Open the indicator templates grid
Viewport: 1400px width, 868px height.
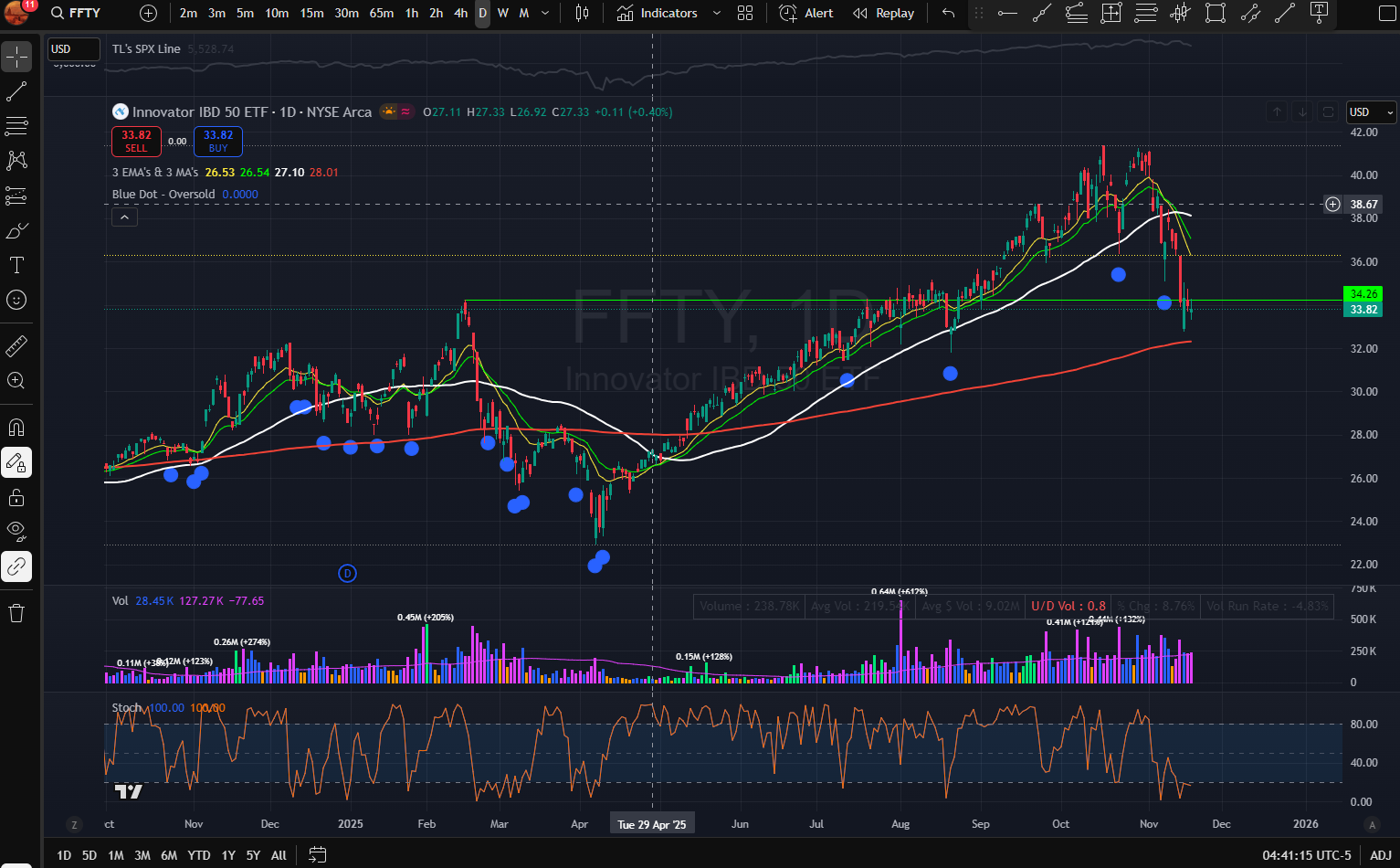coord(745,13)
